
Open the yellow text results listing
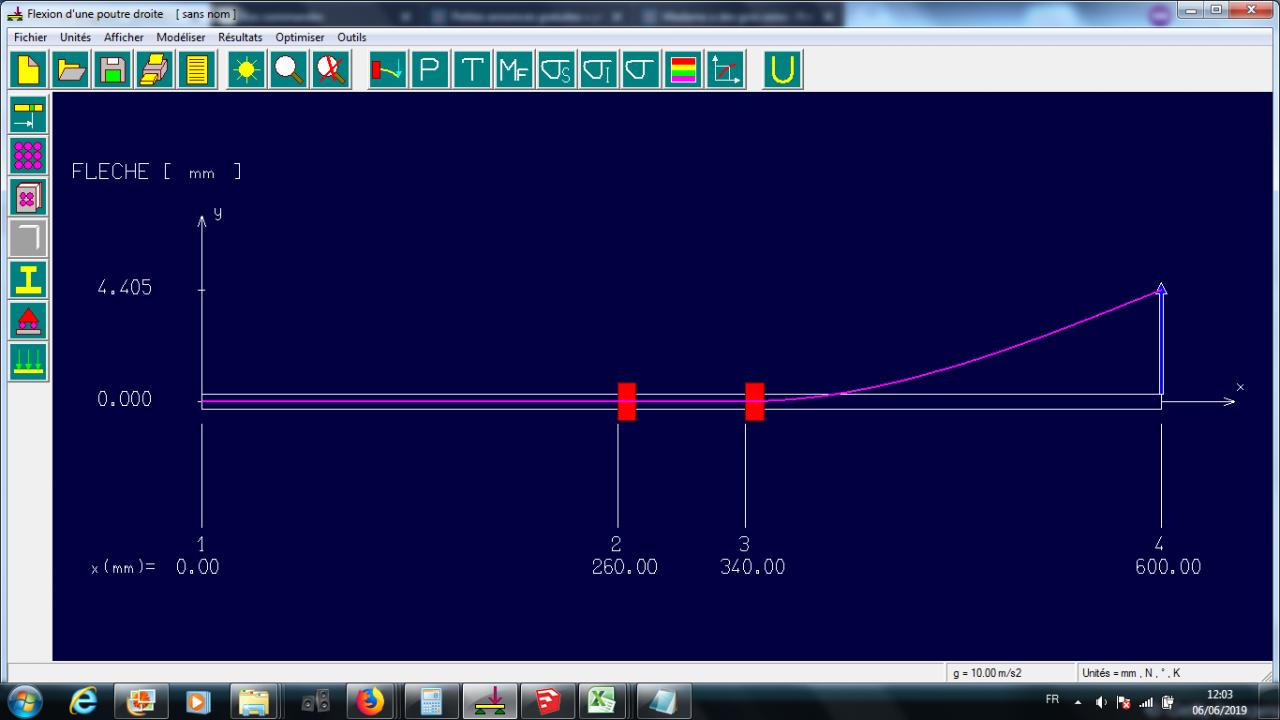click(x=197, y=70)
